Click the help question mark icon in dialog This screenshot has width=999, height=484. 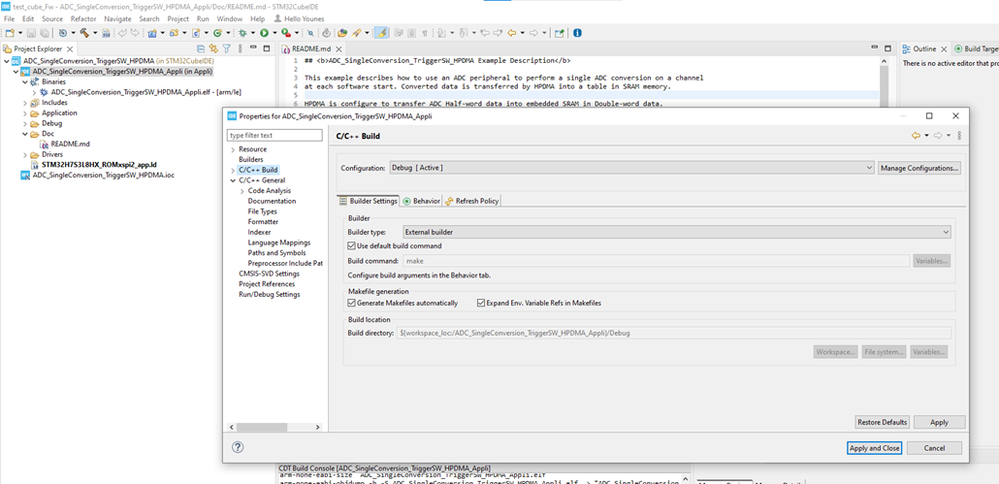click(x=238, y=448)
